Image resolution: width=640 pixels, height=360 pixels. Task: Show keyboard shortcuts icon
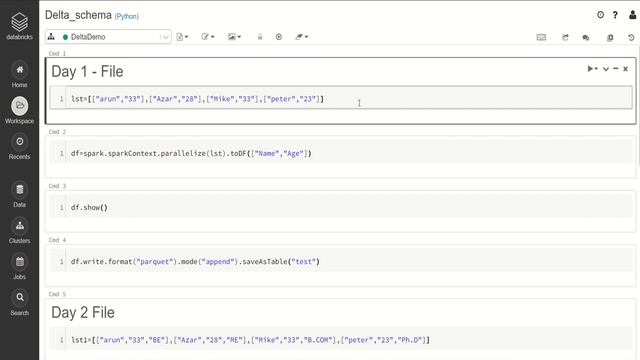541,37
